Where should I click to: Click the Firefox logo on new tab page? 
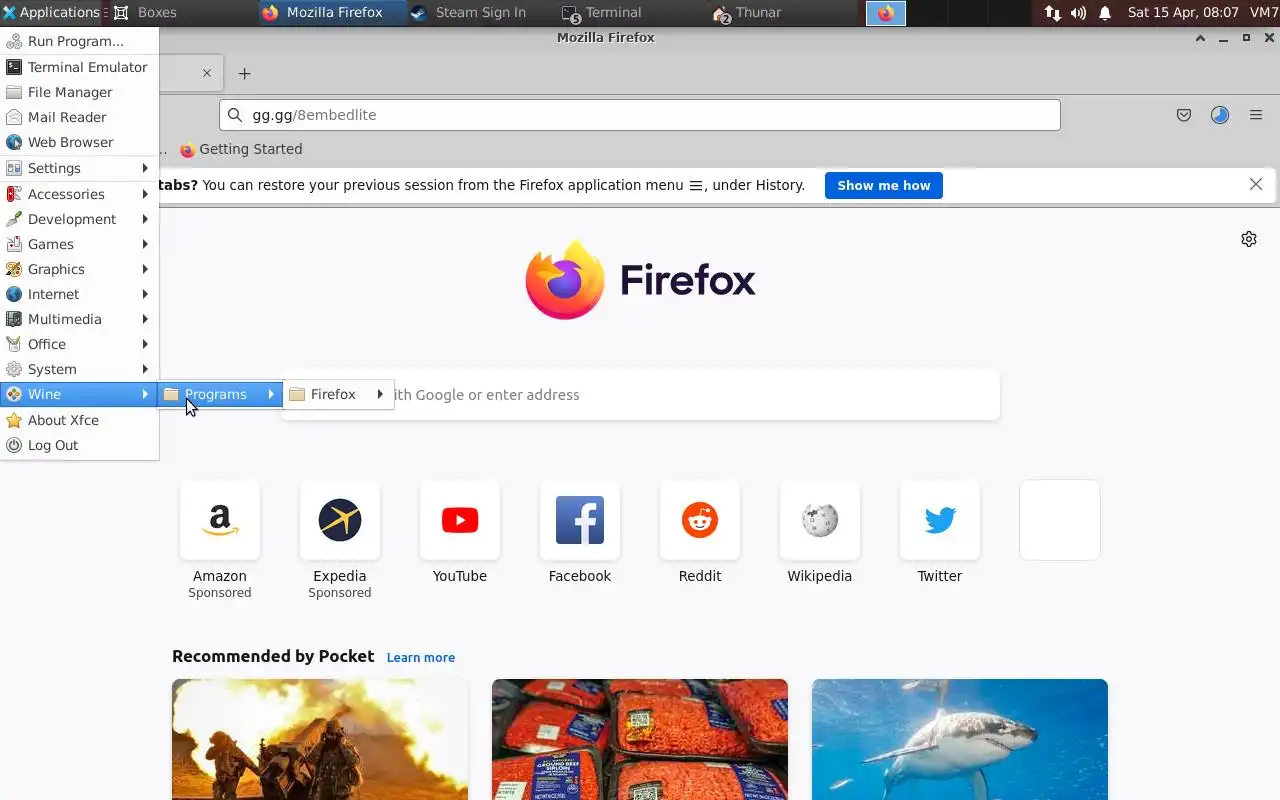coord(640,280)
